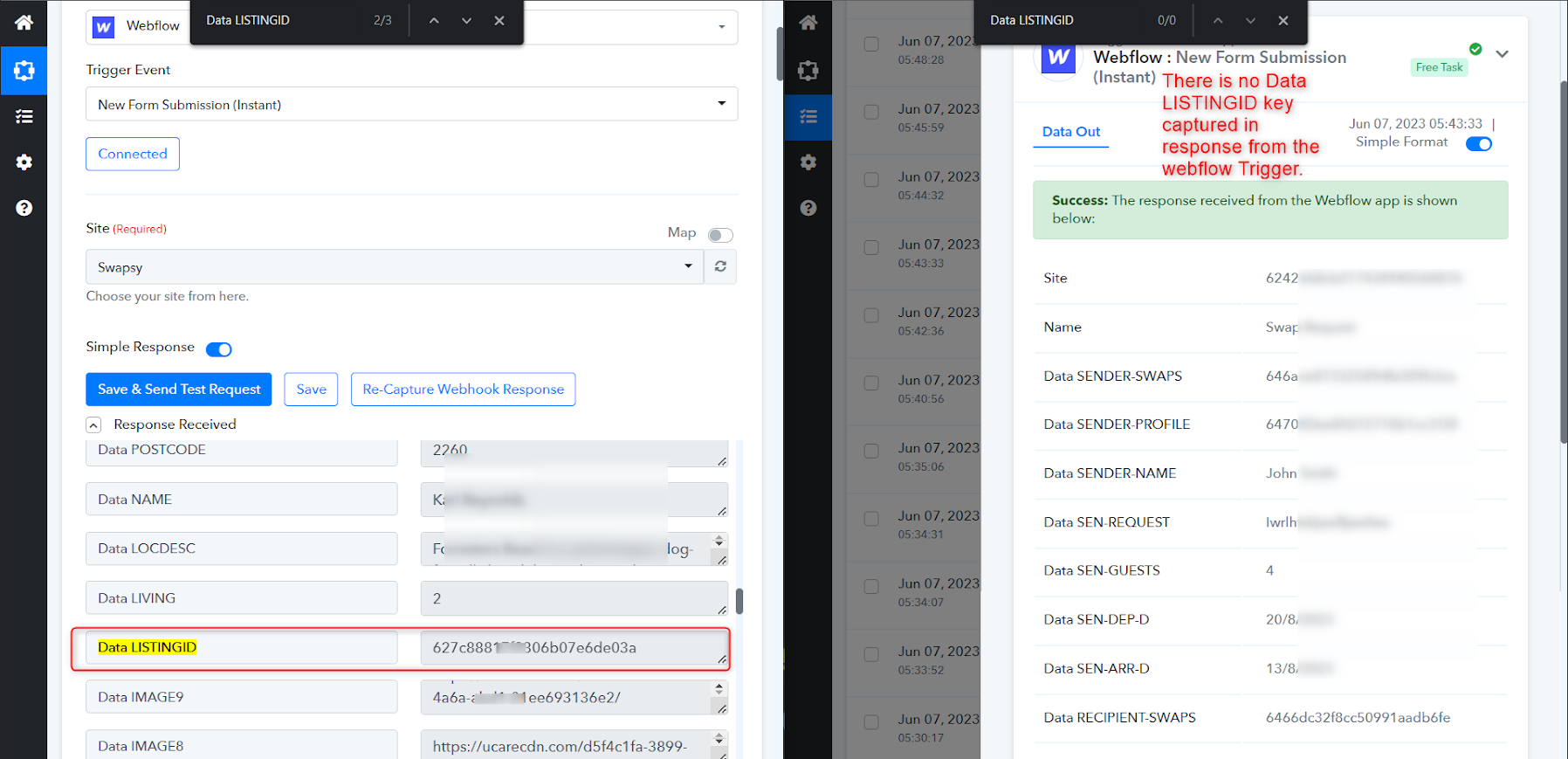
Task: Open Home icon in left window sidebar
Action: (24, 23)
